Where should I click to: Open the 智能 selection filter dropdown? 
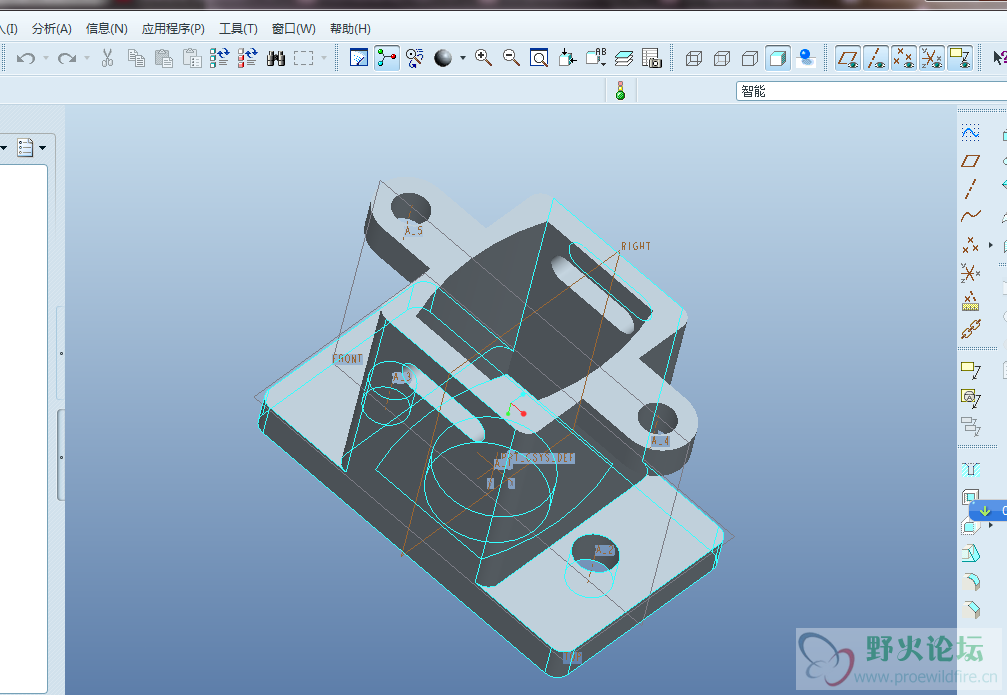871,91
